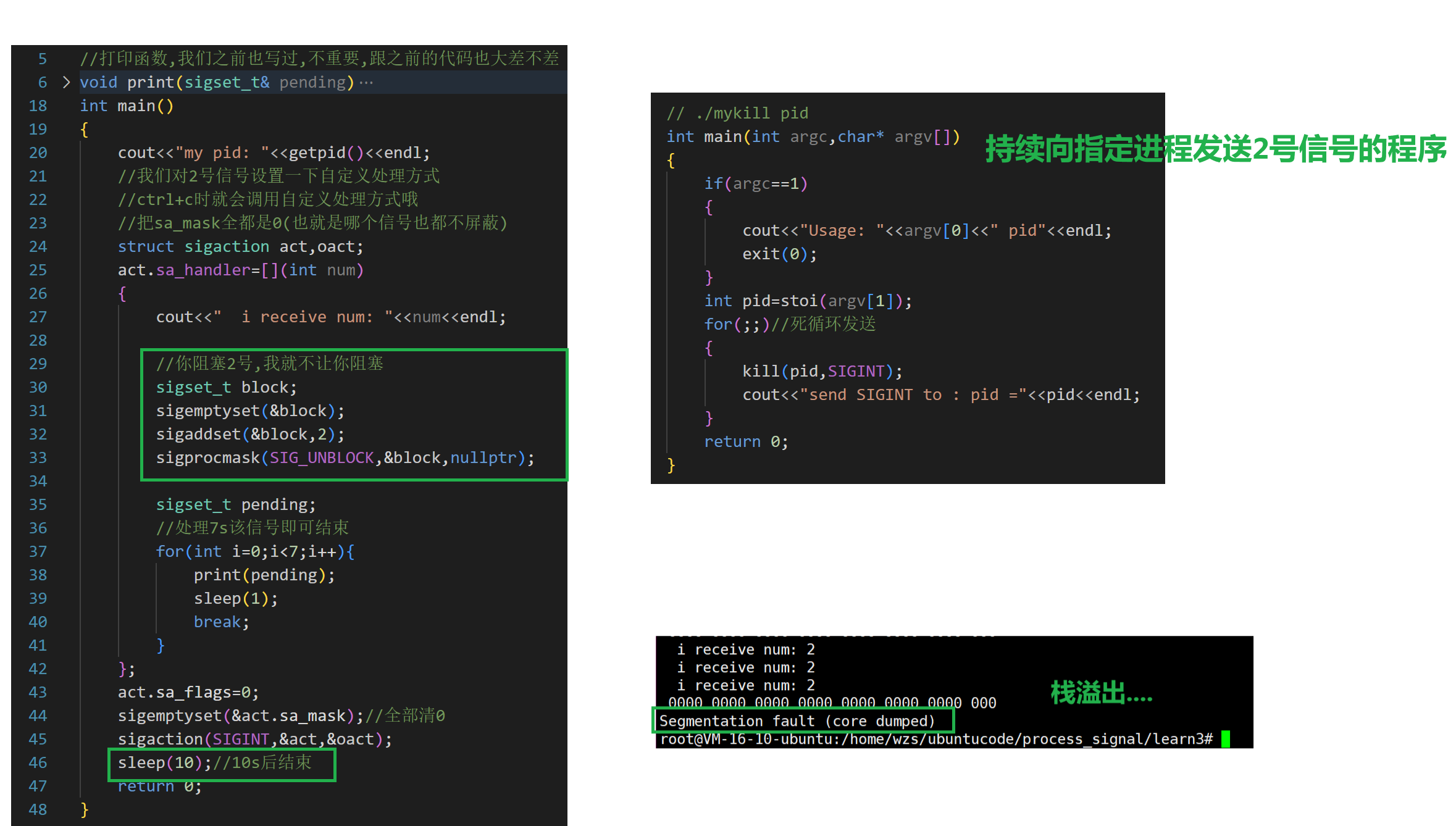Viewport: 1456px width, 826px height.
Task: Click the Segmentation fault message in terminal
Action: pyautogui.click(x=797, y=721)
